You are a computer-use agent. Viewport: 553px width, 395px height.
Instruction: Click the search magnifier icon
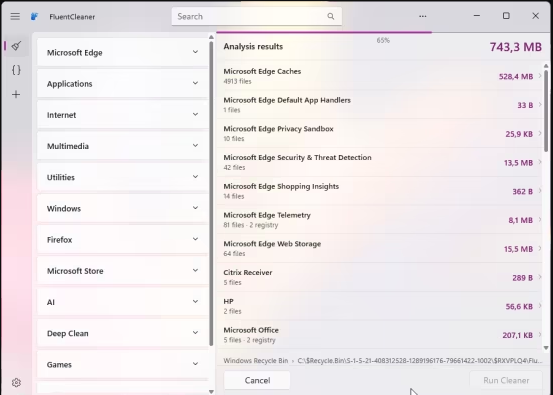pyautogui.click(x=330, y=16)
